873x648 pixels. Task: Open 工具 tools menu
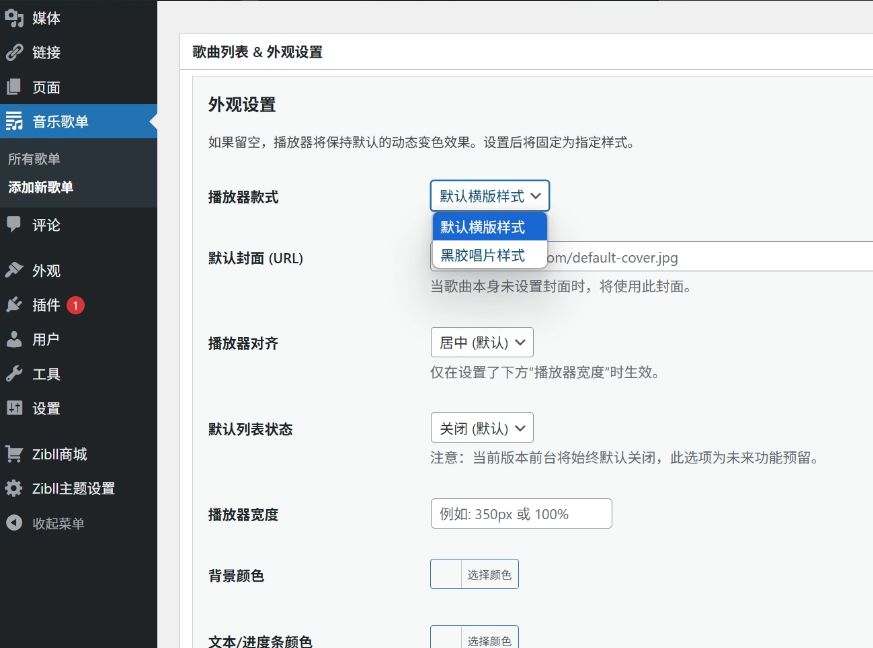(x=79, y=374)
